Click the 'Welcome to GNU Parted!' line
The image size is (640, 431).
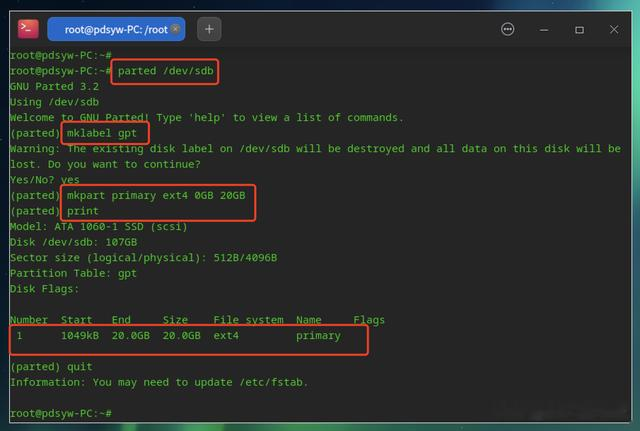pyautogui.click(x=207, y=118)
